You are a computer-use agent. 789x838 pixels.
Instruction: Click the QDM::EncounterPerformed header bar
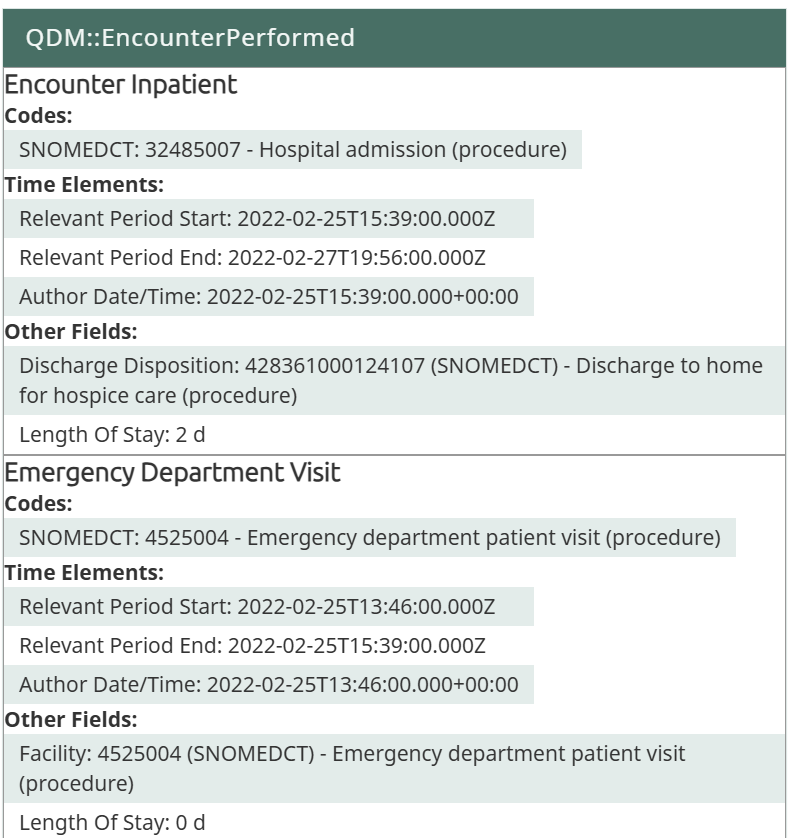pos(394,38)
